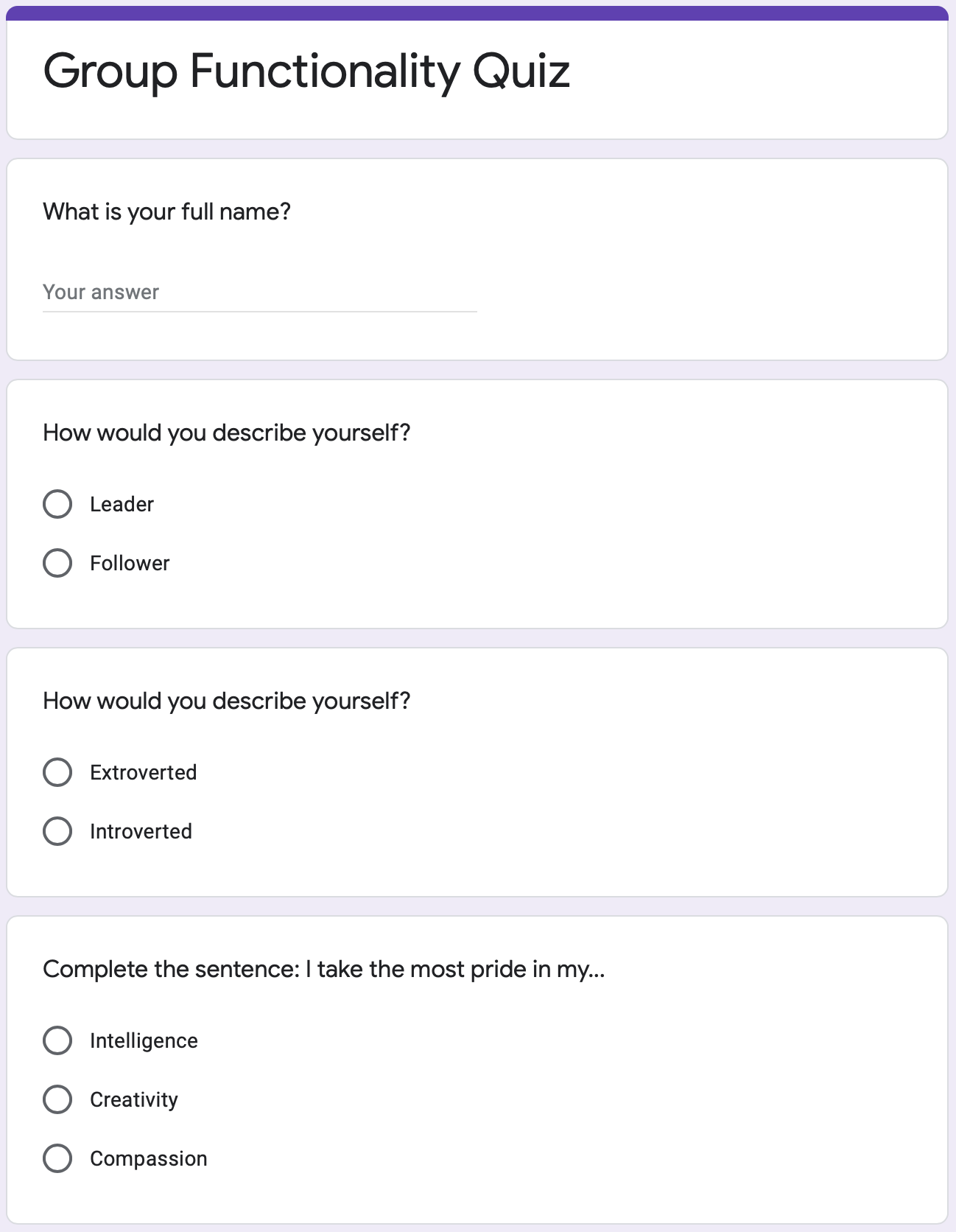The width and height of the screenshot is (956, 1232).
Task: Click the "Compassion" label text
Action: (148, 1159)
